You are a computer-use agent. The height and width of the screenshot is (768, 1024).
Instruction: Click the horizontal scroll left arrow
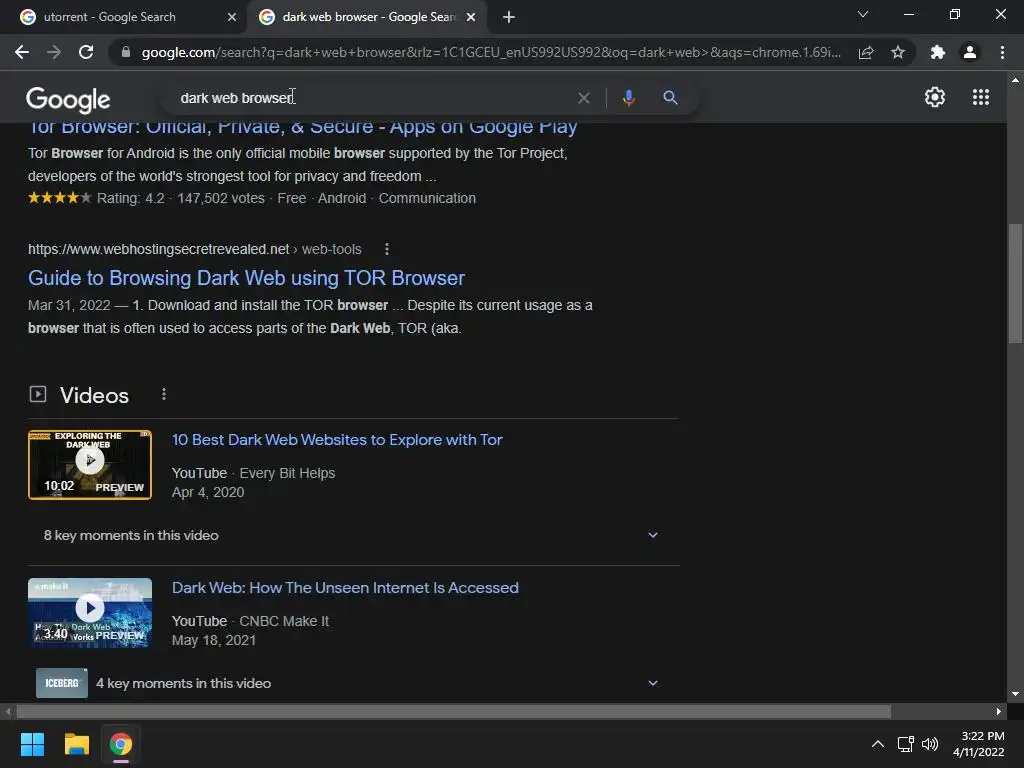(x=8, y=711)
